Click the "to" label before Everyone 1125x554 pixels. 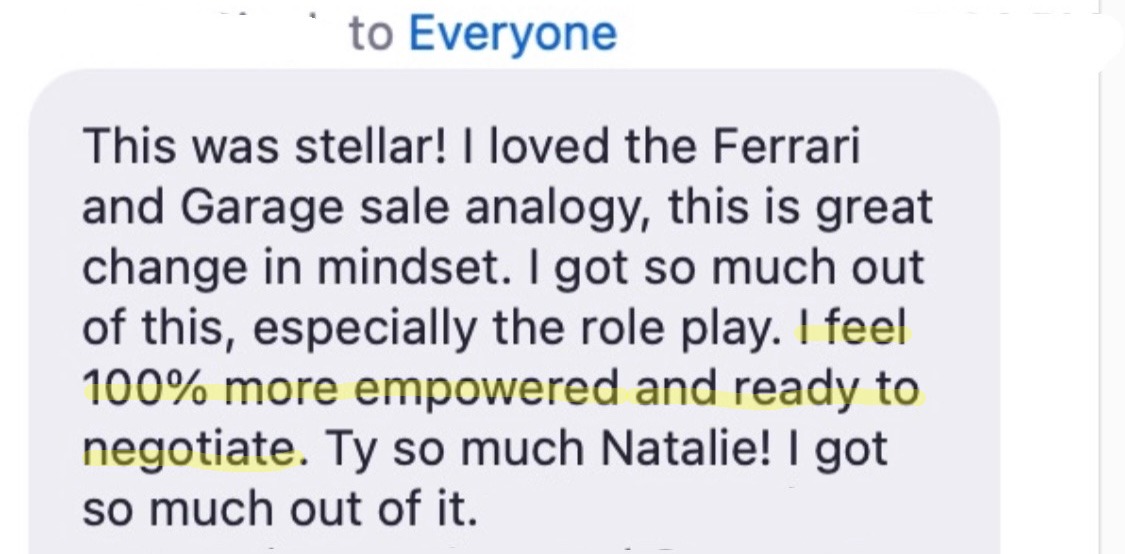pyautogui.click(x=370, y=35)
